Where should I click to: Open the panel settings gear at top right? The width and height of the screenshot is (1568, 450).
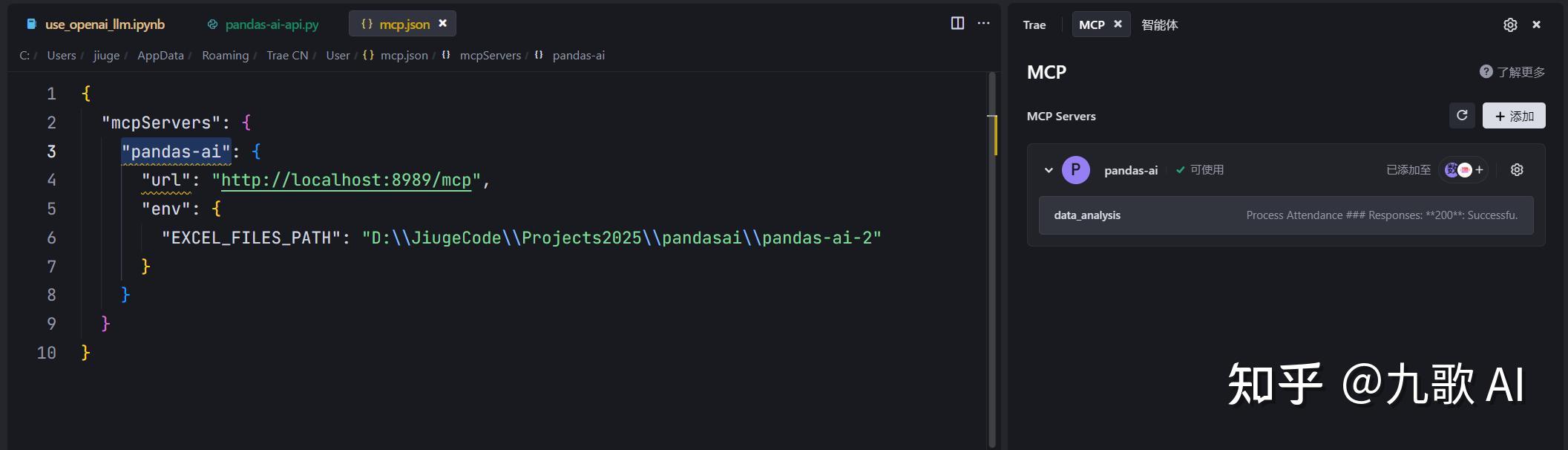coord(1510,25)
